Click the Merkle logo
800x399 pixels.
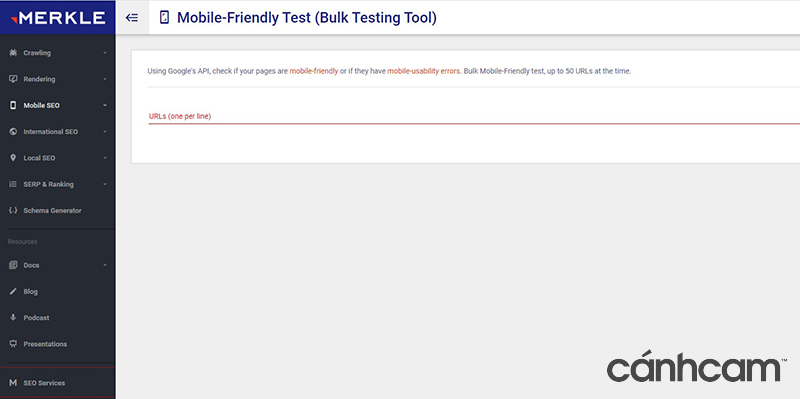click(x=58, y=18)
